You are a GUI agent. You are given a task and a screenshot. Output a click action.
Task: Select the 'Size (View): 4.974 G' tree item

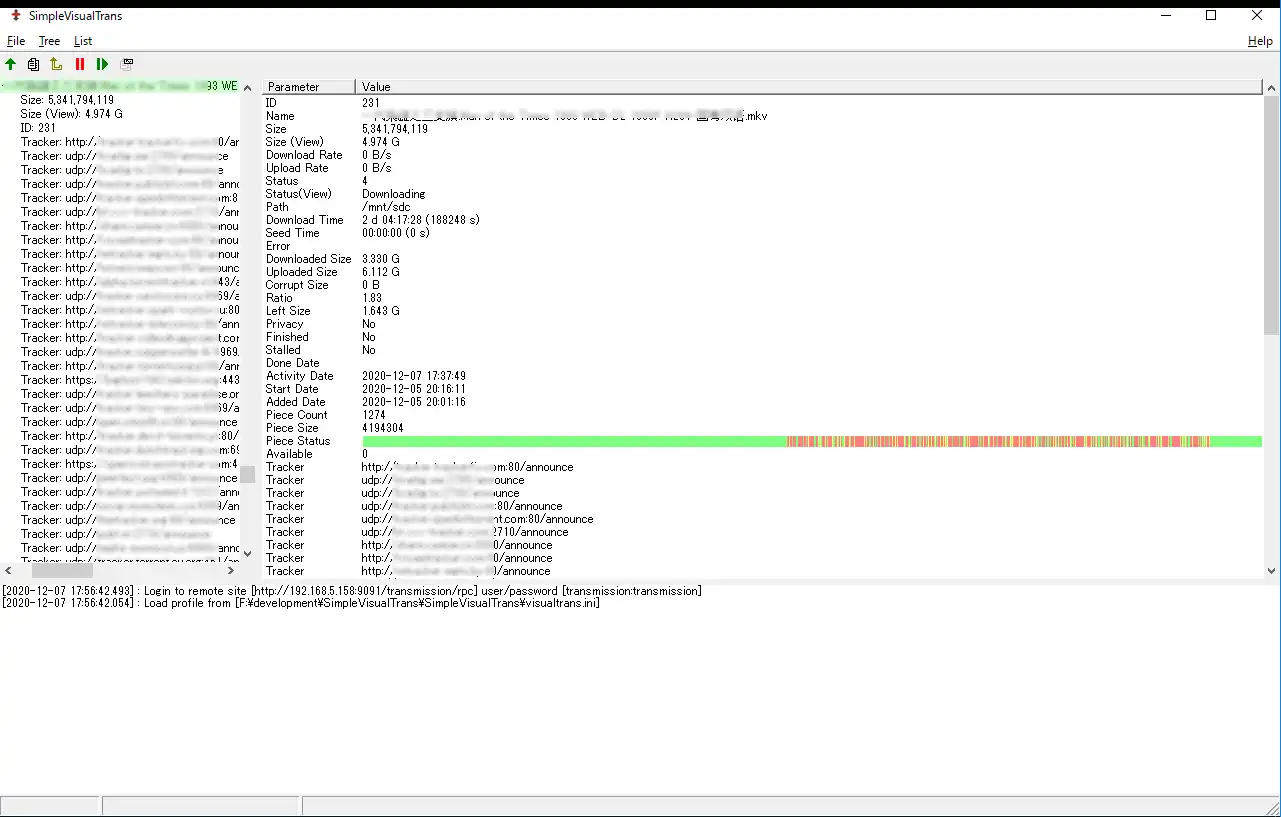click(72, 114)
